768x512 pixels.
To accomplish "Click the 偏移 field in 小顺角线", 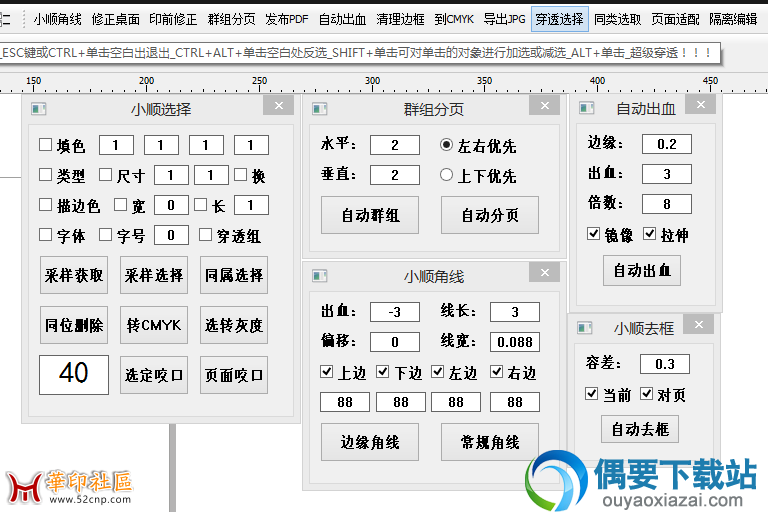I will tap(395, 342).
